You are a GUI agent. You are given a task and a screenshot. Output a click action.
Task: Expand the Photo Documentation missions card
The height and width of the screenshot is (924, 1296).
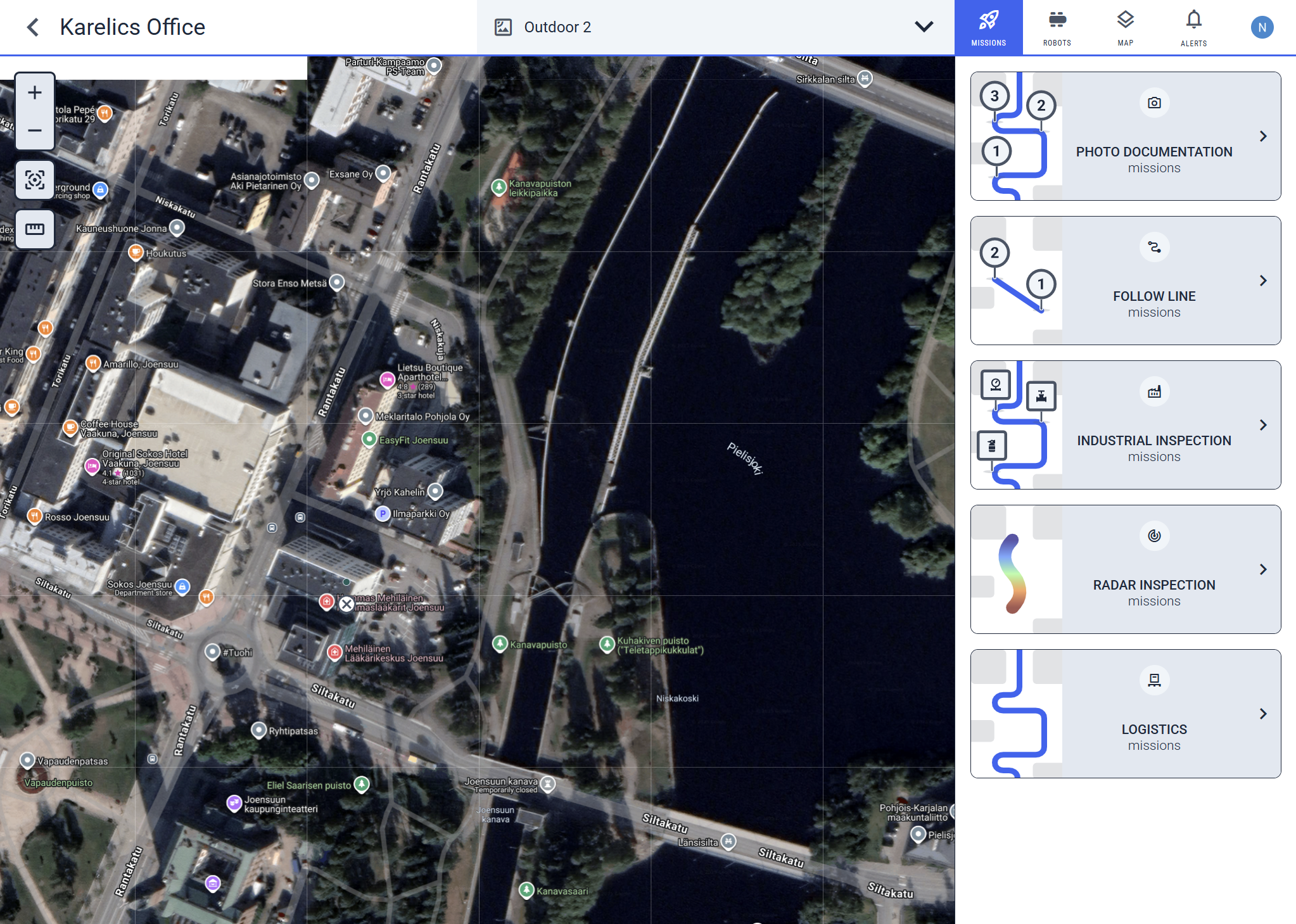[x=1263, y=136]
